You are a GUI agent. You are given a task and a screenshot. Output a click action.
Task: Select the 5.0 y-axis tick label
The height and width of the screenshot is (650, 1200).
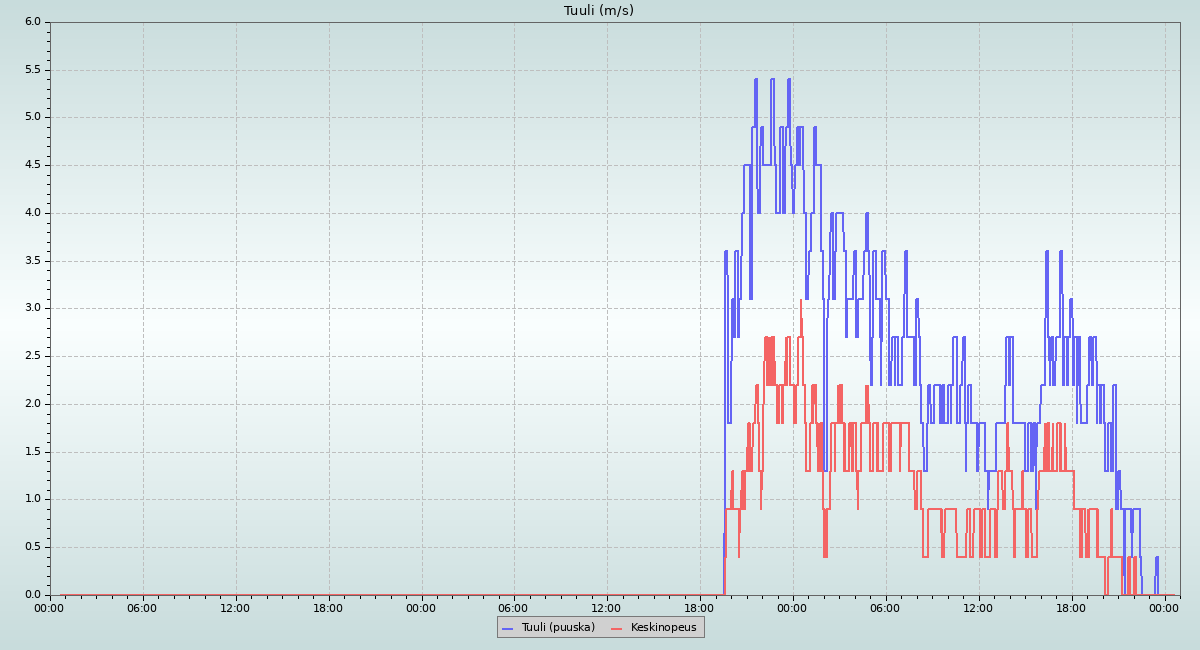[33, 117]
